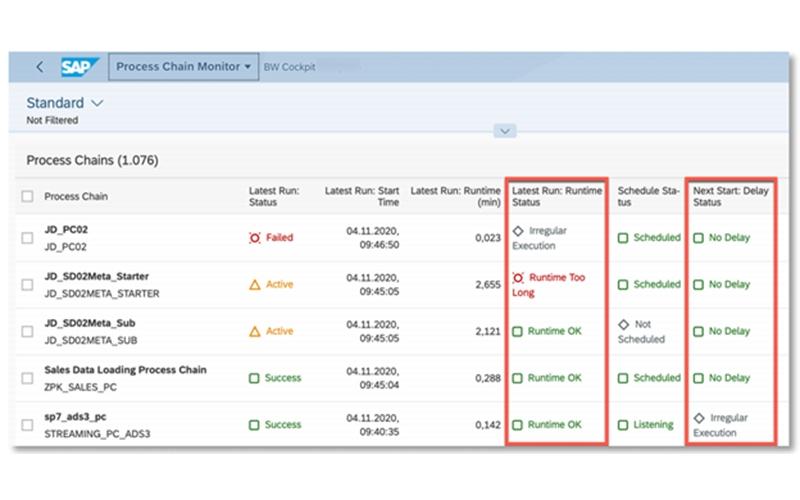Click the Latest Run: Runtime Status column header
This screenshot has height=500, width=800.
[x=557, y=196]
